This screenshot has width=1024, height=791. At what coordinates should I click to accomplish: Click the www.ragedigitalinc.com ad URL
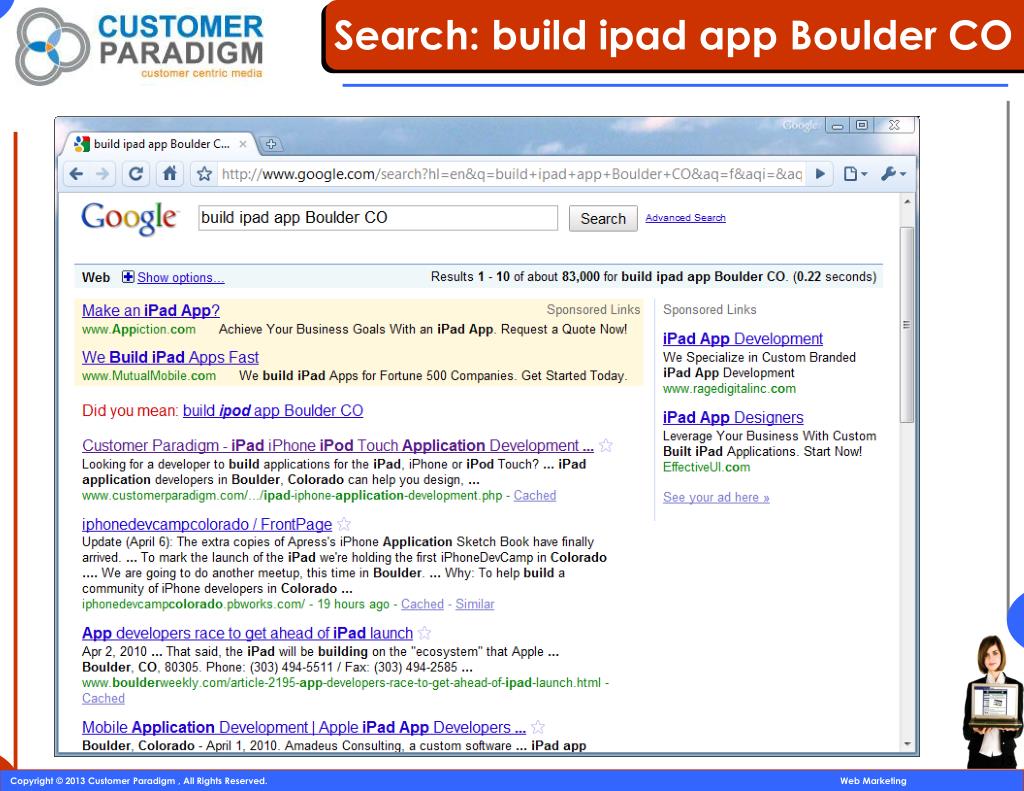click(x=729, y=389)
